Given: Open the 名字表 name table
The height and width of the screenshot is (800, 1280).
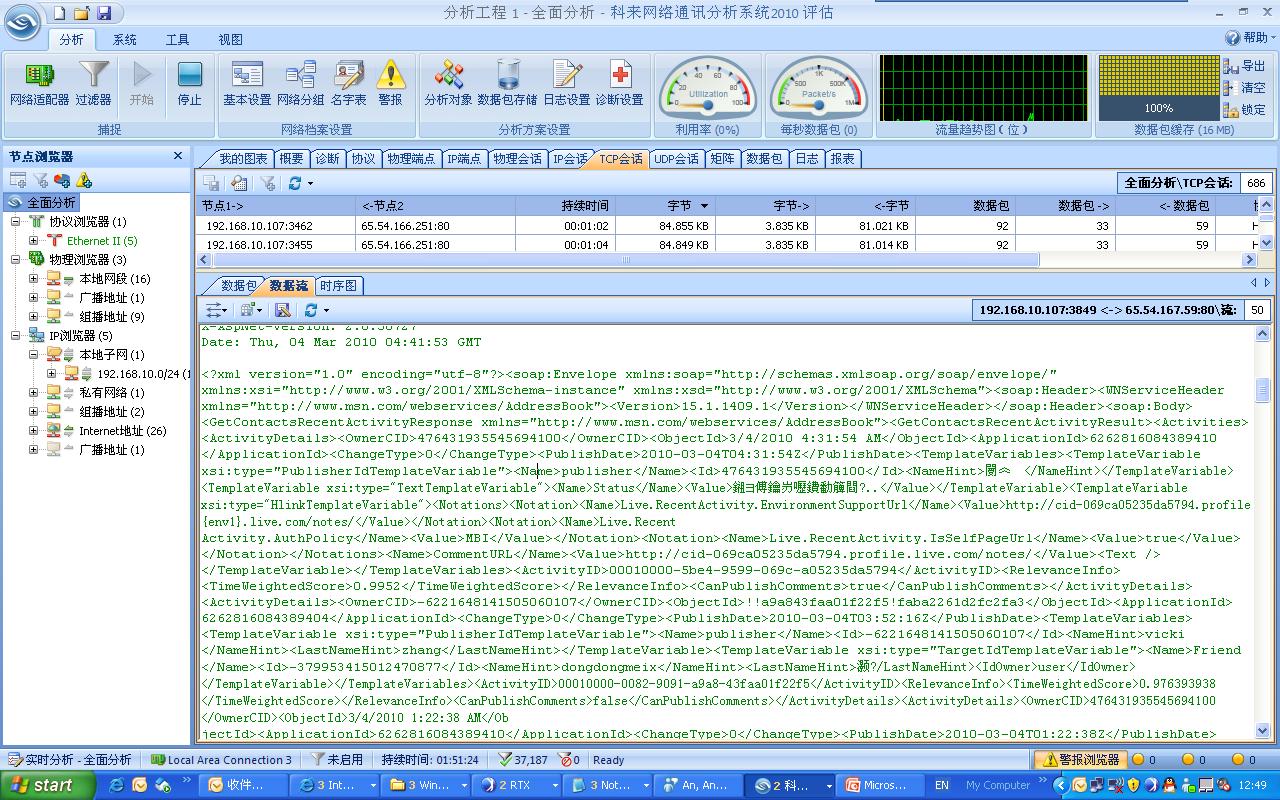Looking at the screenshot, I should (349, 83).
